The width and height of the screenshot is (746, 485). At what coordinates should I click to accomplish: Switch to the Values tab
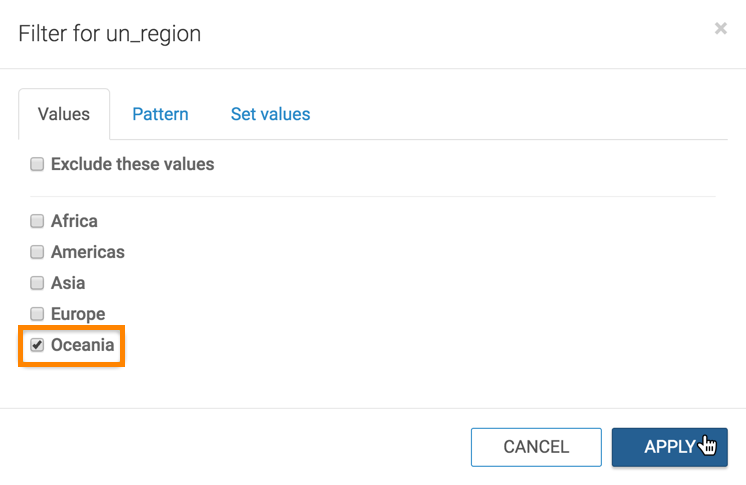(x=64, y=114)
